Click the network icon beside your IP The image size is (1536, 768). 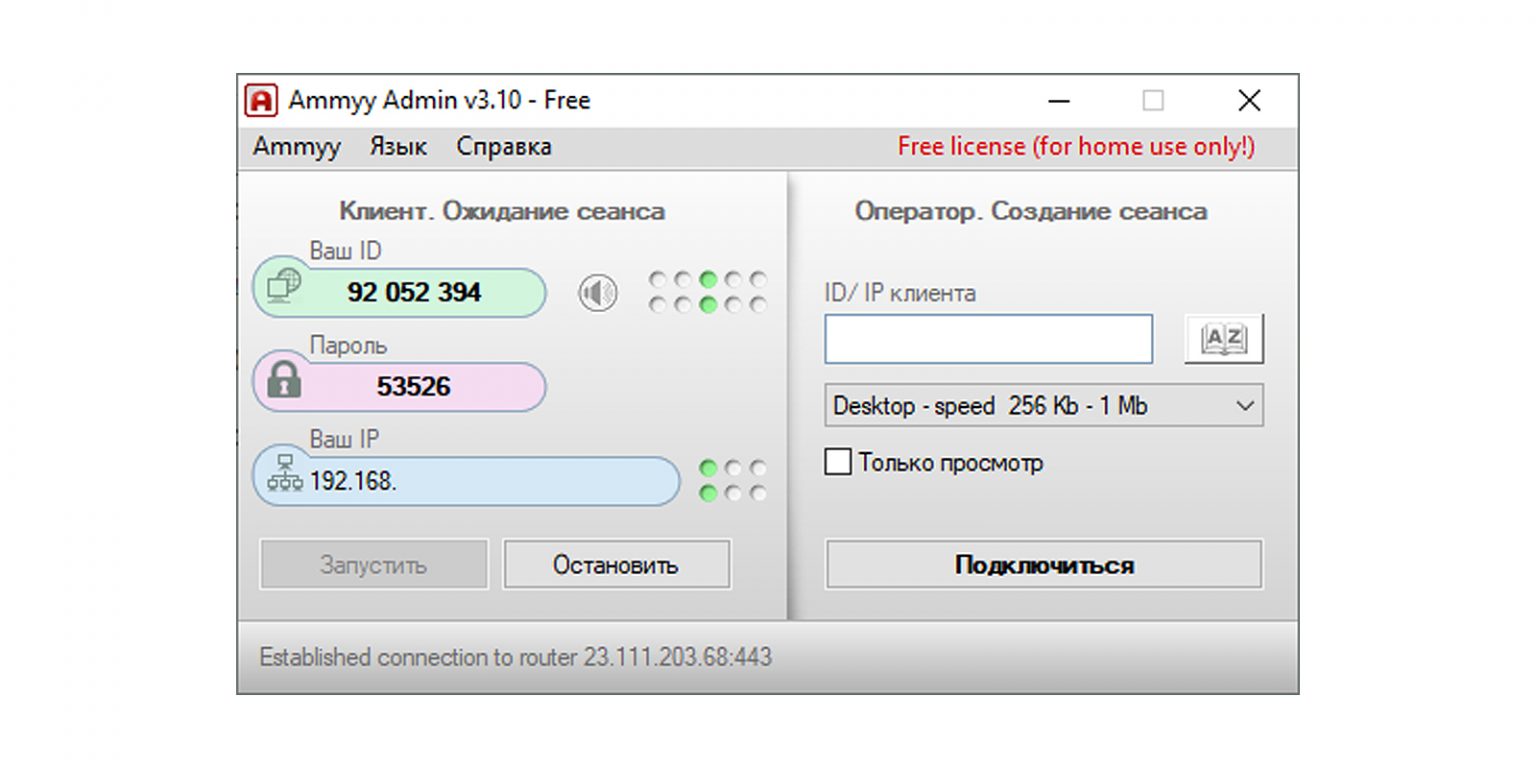285,474
